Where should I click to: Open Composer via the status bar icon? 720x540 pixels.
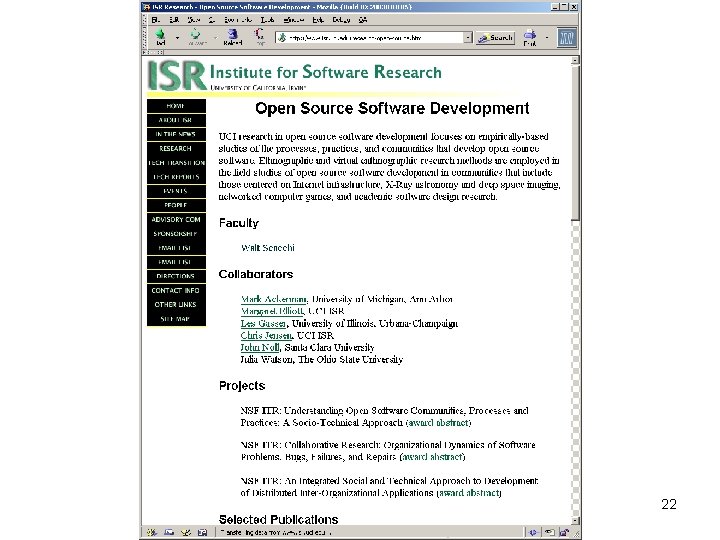pos(186,532)
